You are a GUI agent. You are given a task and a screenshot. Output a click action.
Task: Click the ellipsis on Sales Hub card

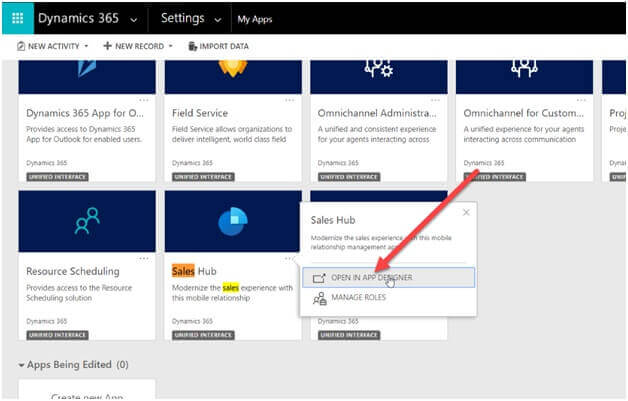[289, 258]
